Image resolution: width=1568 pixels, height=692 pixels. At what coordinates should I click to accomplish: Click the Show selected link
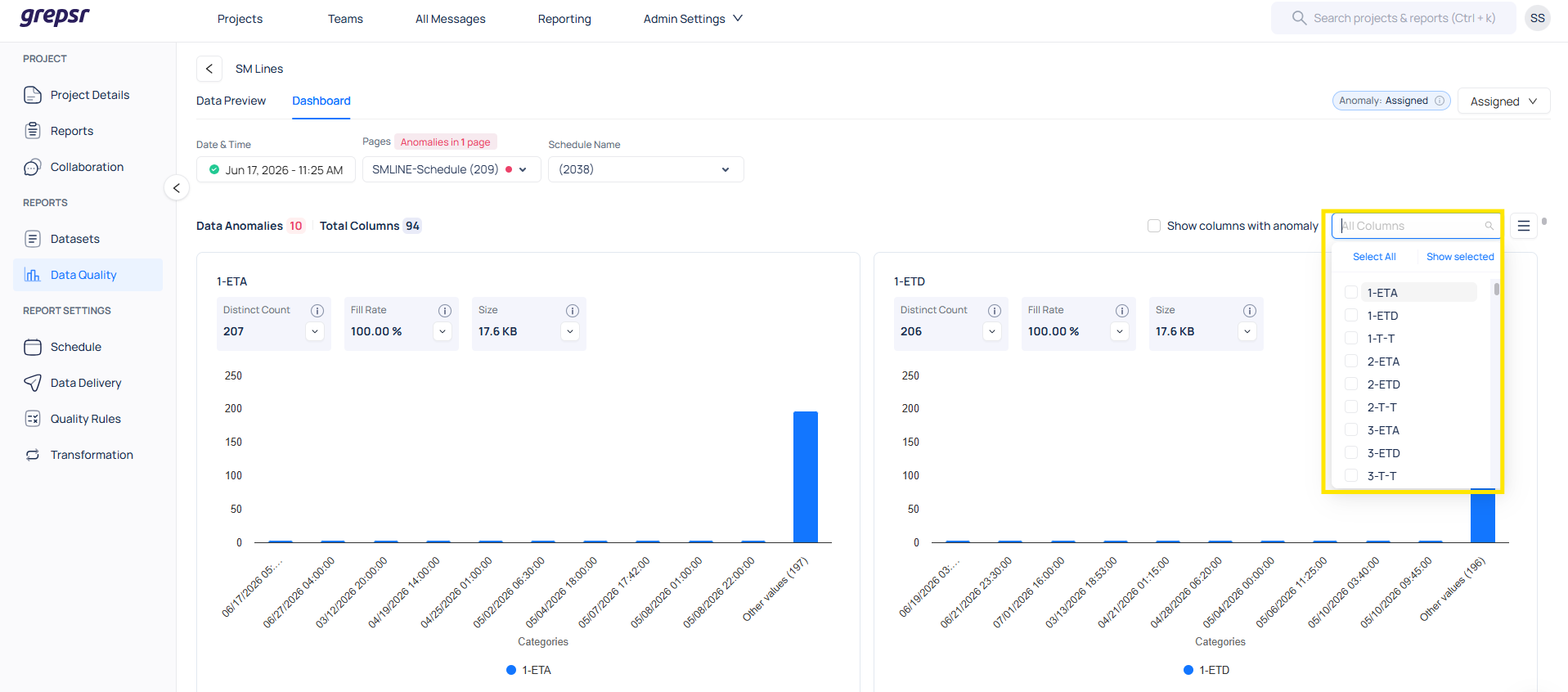point(1460,257)
